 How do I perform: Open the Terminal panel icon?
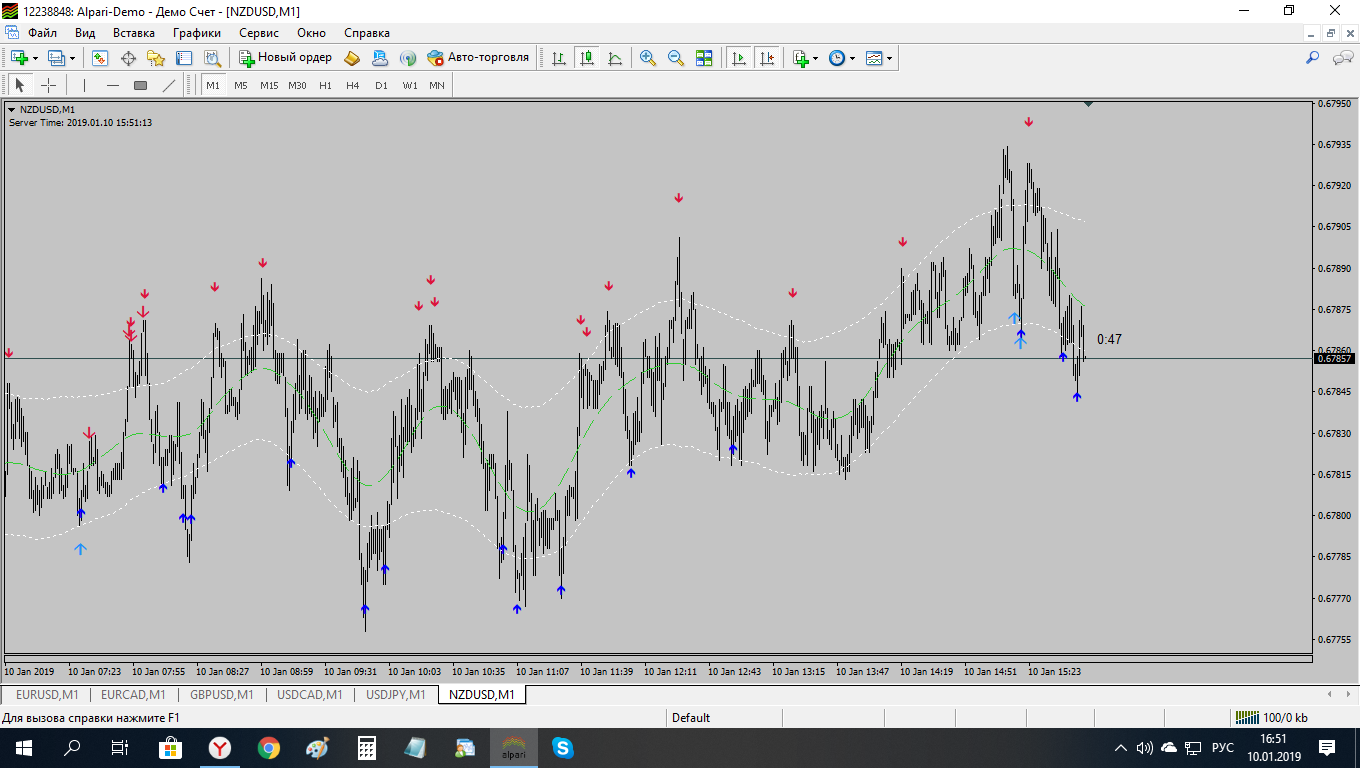coord(184,58)
